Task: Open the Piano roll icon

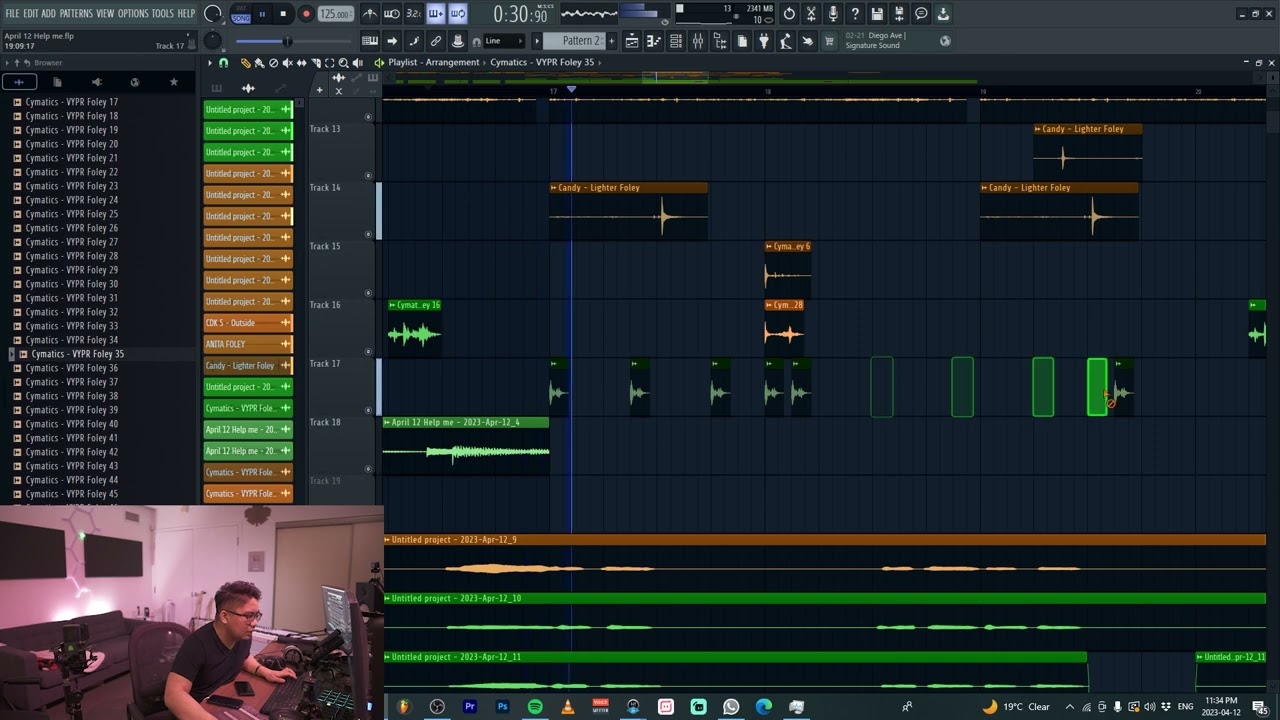Action: tap(654, 41)
